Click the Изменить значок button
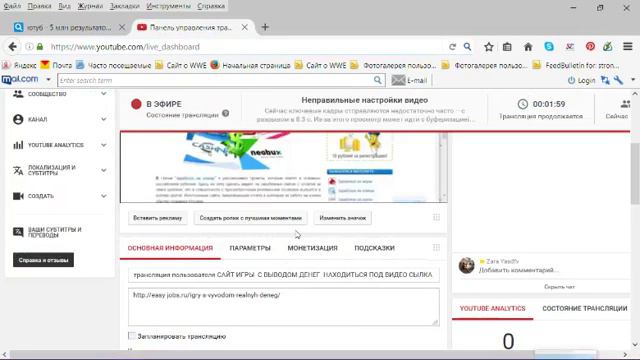This screenshot has height=360, width=640. pyautogui.click(x=342, y=218)
